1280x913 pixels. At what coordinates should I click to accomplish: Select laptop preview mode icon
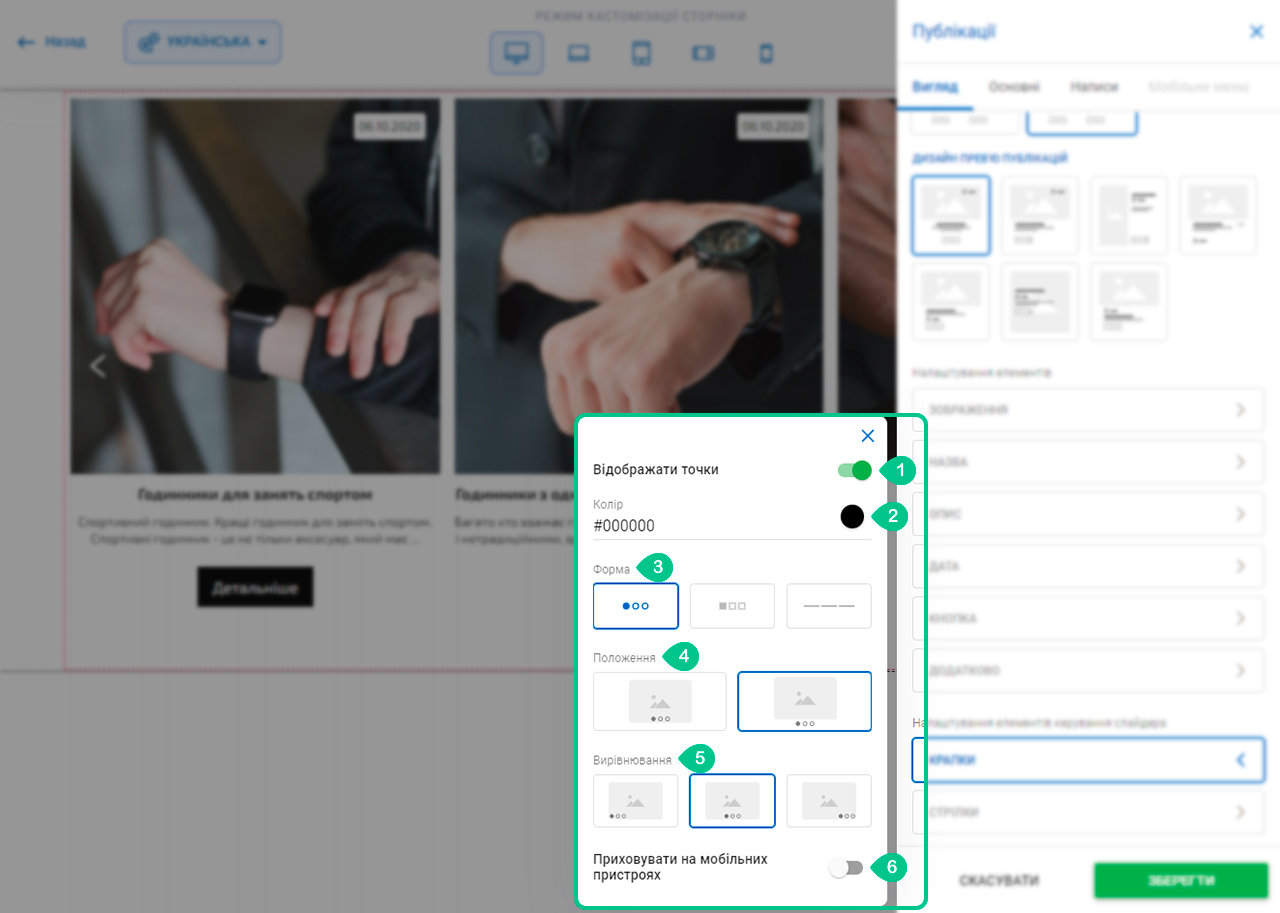coord(578,53)
